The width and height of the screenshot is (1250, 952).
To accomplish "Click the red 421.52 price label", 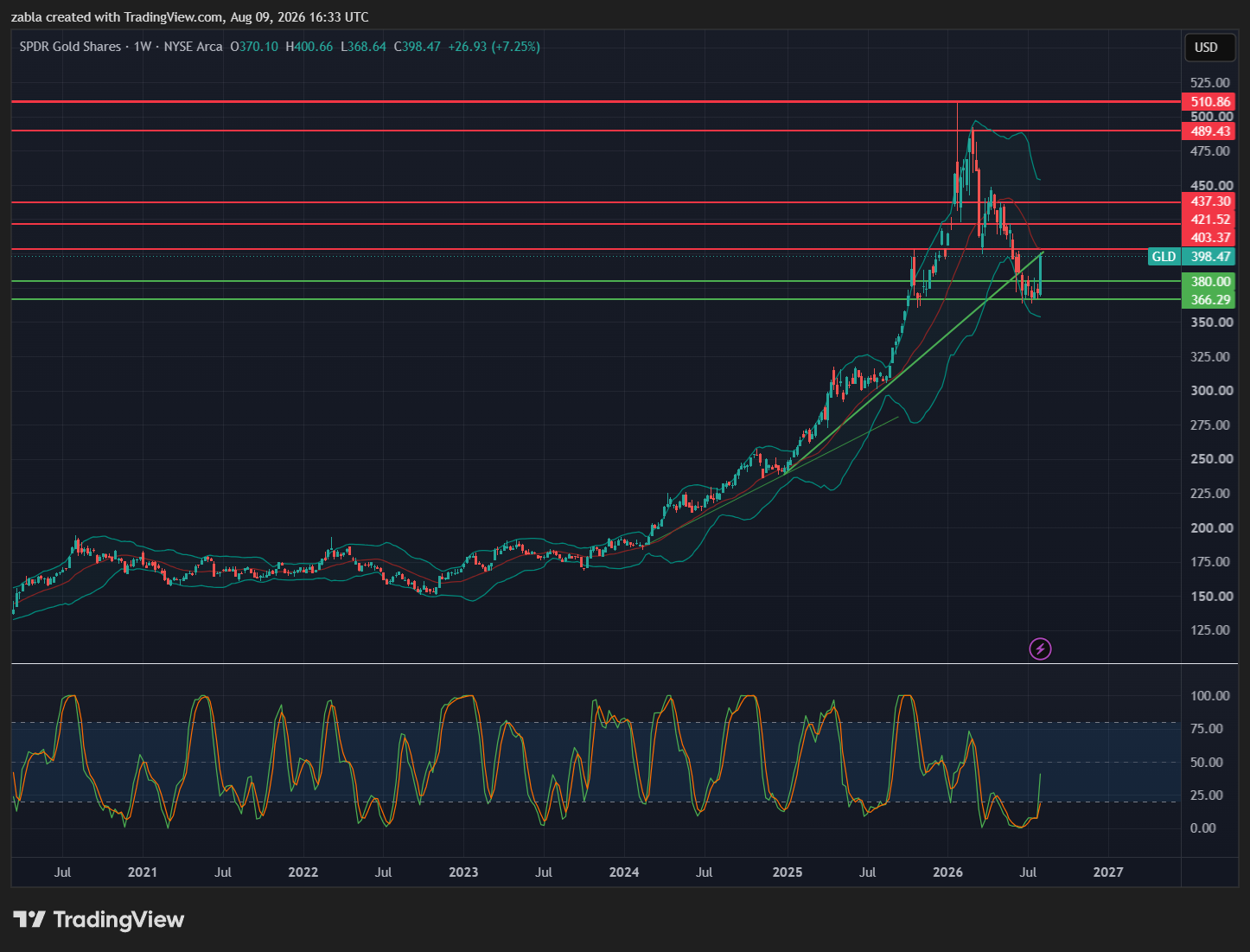I will 1210,220.
